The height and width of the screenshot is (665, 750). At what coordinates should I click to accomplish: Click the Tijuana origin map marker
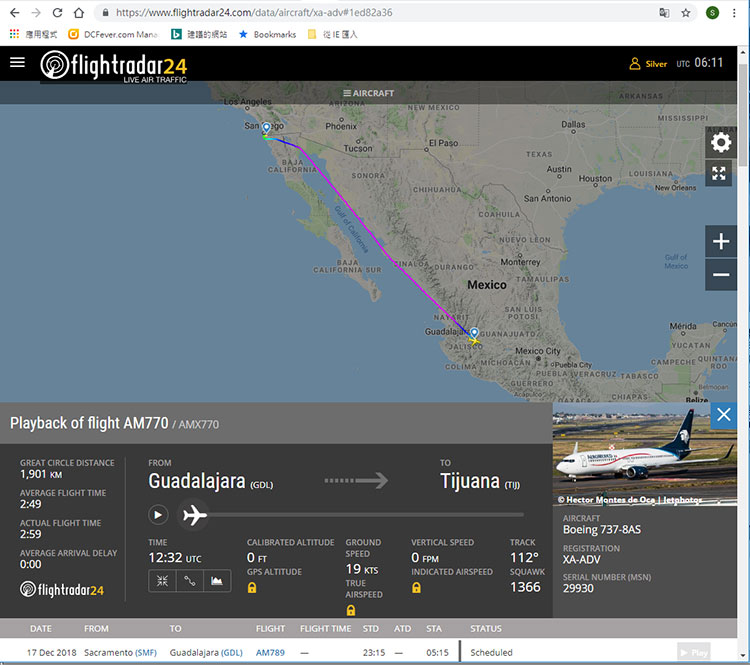266,128
